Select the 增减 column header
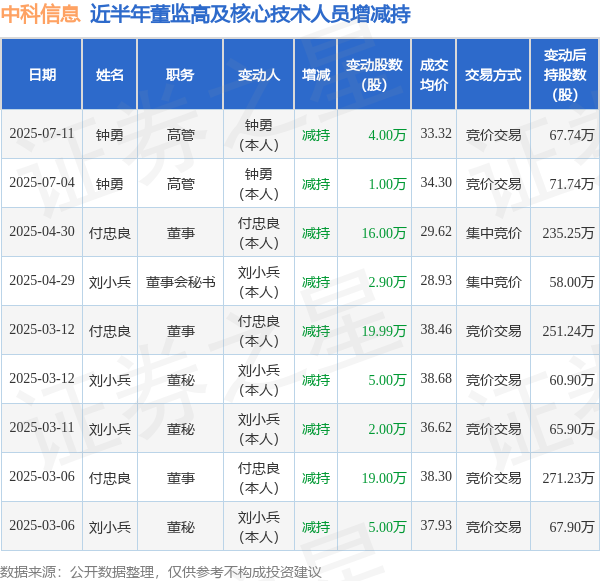This screenshot has height=581, width=600. 316,75
